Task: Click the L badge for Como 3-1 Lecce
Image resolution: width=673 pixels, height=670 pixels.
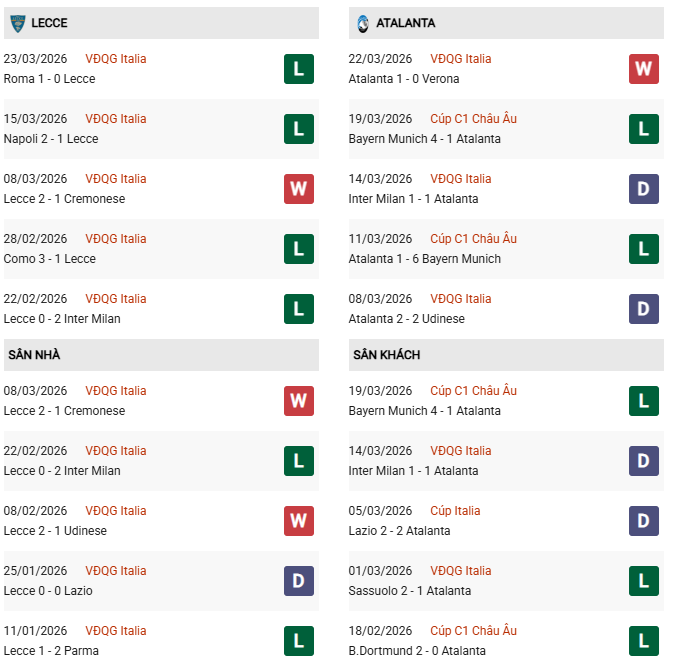Action: [x=298, y=249]
